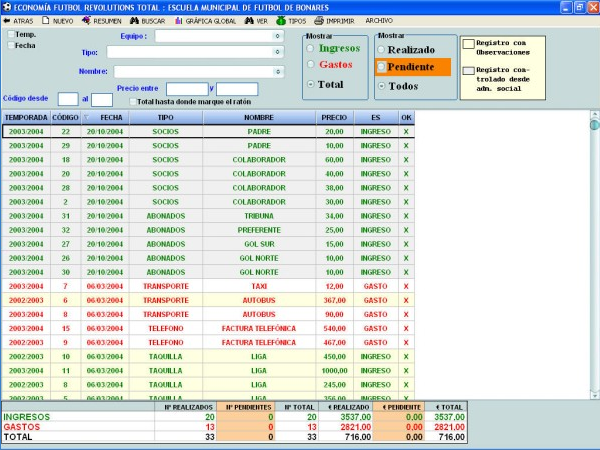Select the GOL SUR row name cell
The width and height of the screenshot is (600, 450).
tap(259, 244)
